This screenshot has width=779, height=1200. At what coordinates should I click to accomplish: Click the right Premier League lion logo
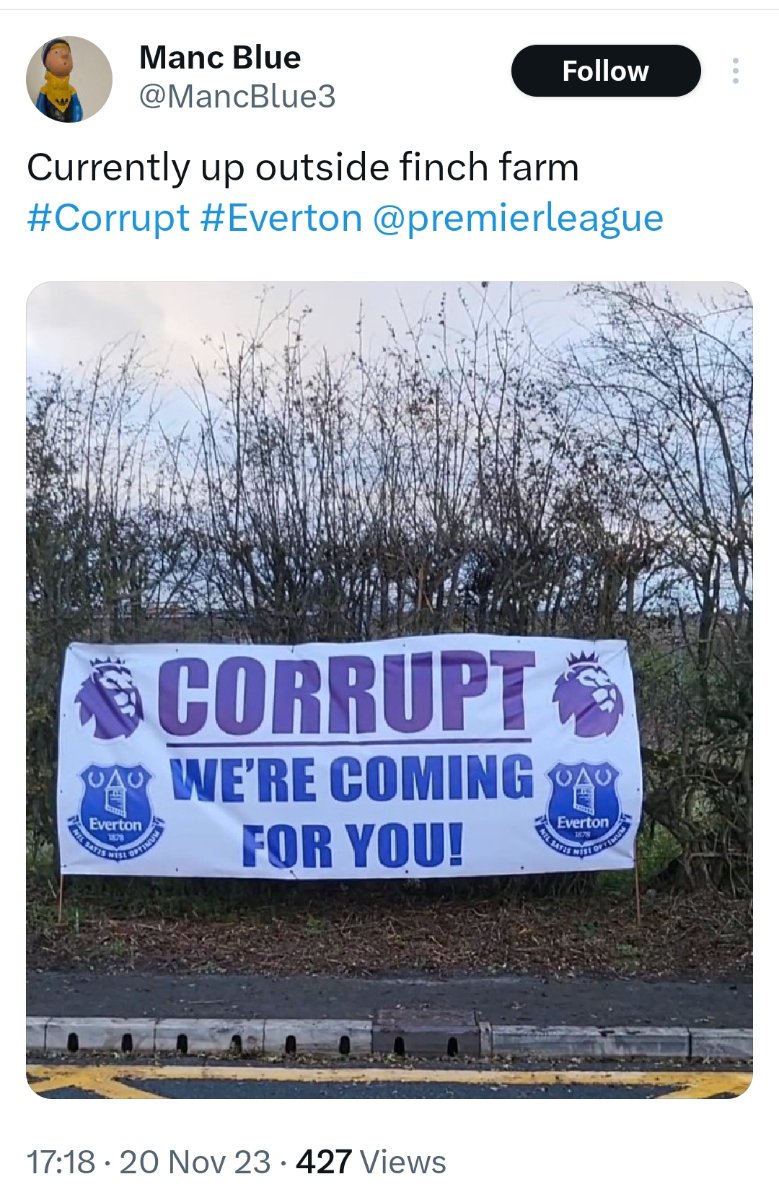click(x=588, y=695)
